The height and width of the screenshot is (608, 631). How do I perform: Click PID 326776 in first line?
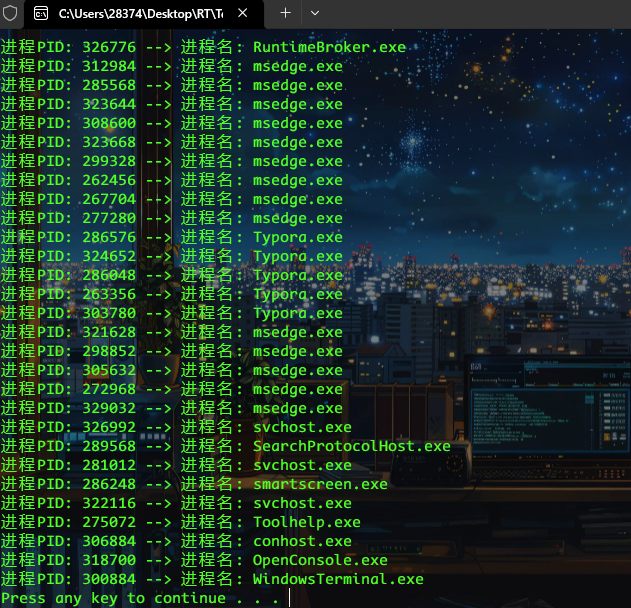click(109, 47)
